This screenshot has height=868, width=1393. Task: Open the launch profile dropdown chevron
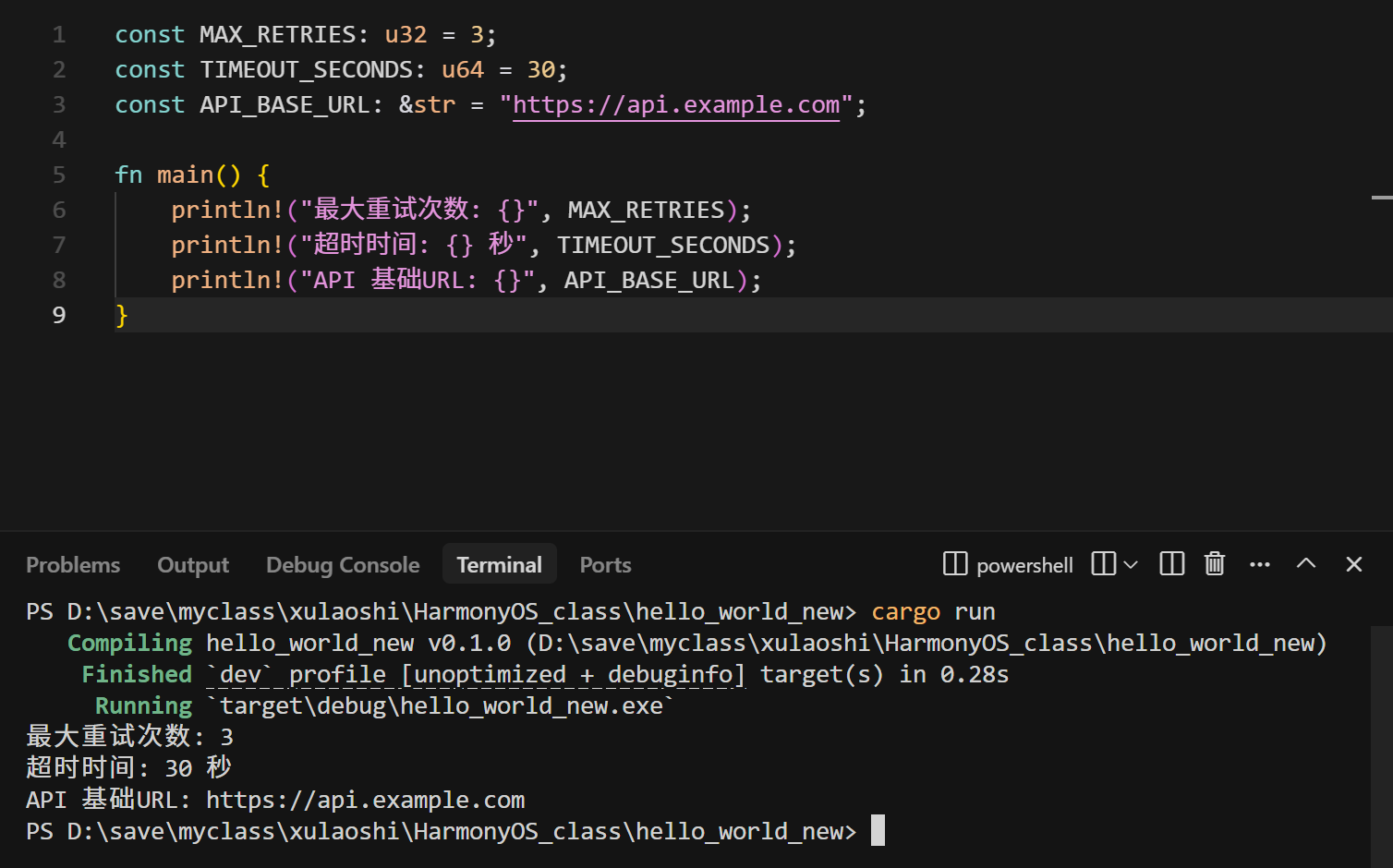tap(1131, 564)
